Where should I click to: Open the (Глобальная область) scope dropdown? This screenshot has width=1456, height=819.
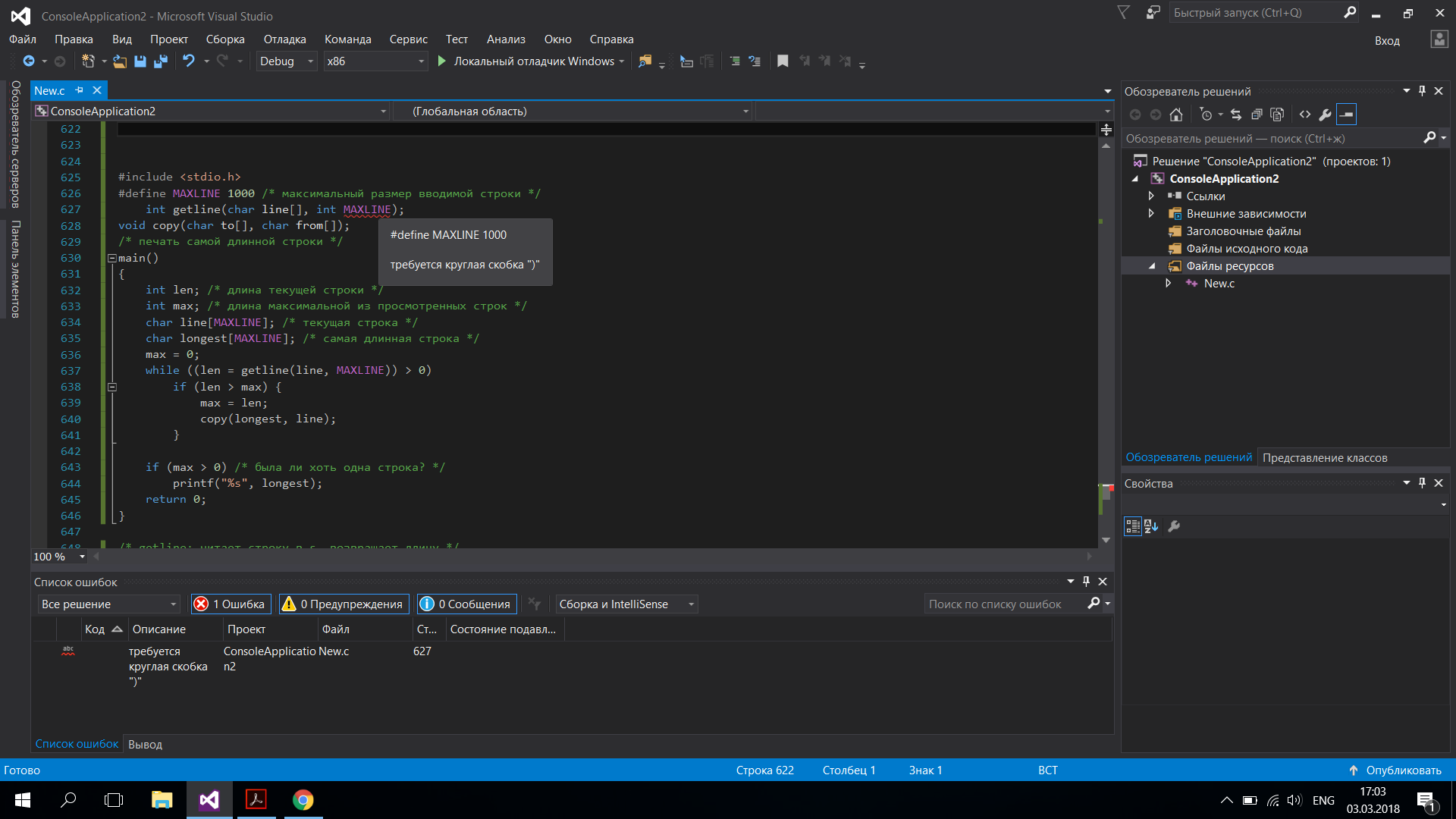[574, 111]
